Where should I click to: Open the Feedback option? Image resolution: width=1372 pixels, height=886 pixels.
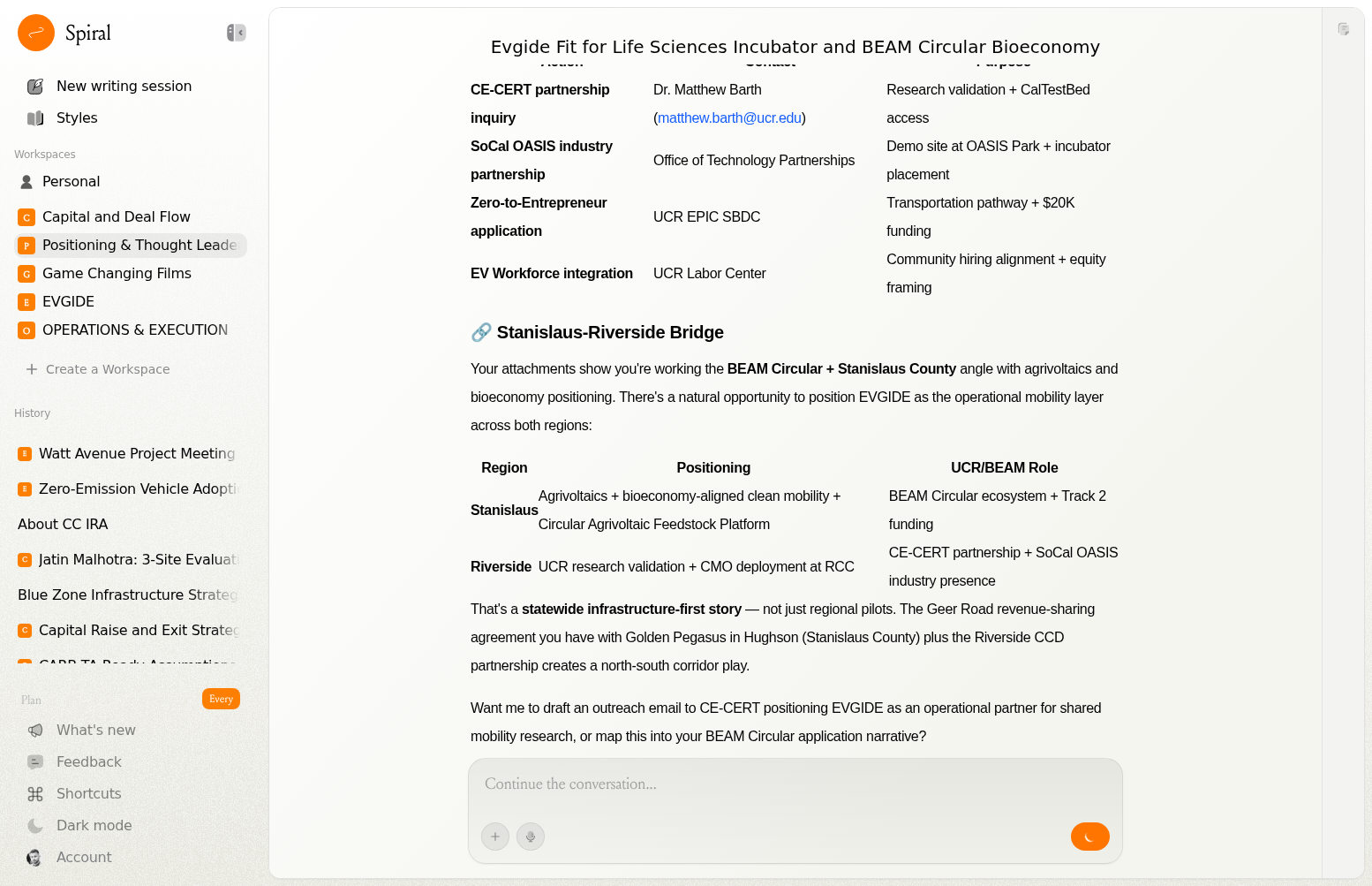coord(88,761)
